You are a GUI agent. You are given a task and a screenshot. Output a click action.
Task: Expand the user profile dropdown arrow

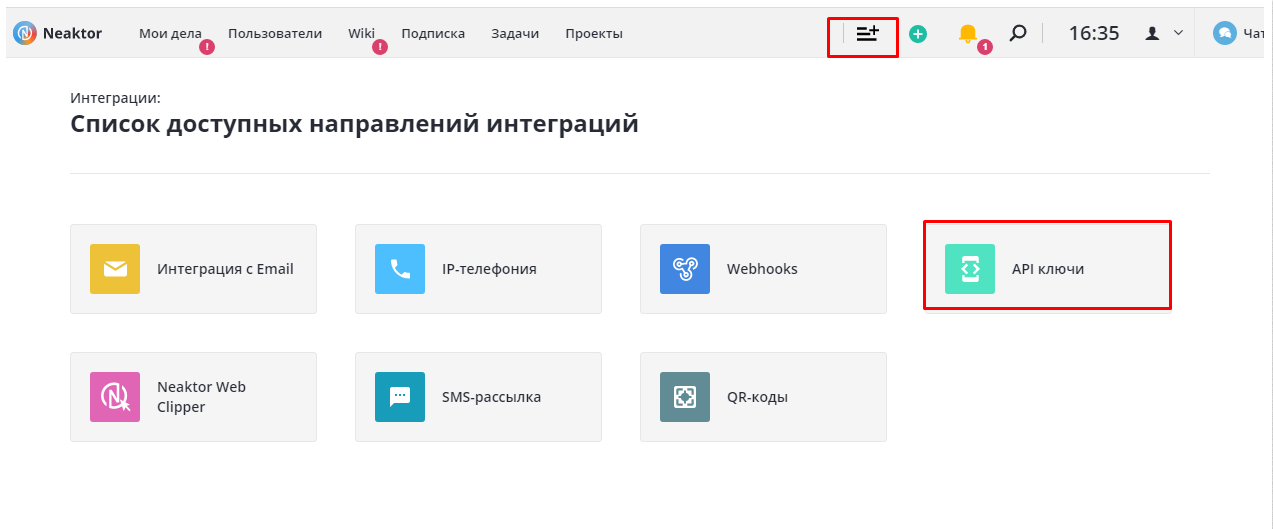tap(1178, 33)
